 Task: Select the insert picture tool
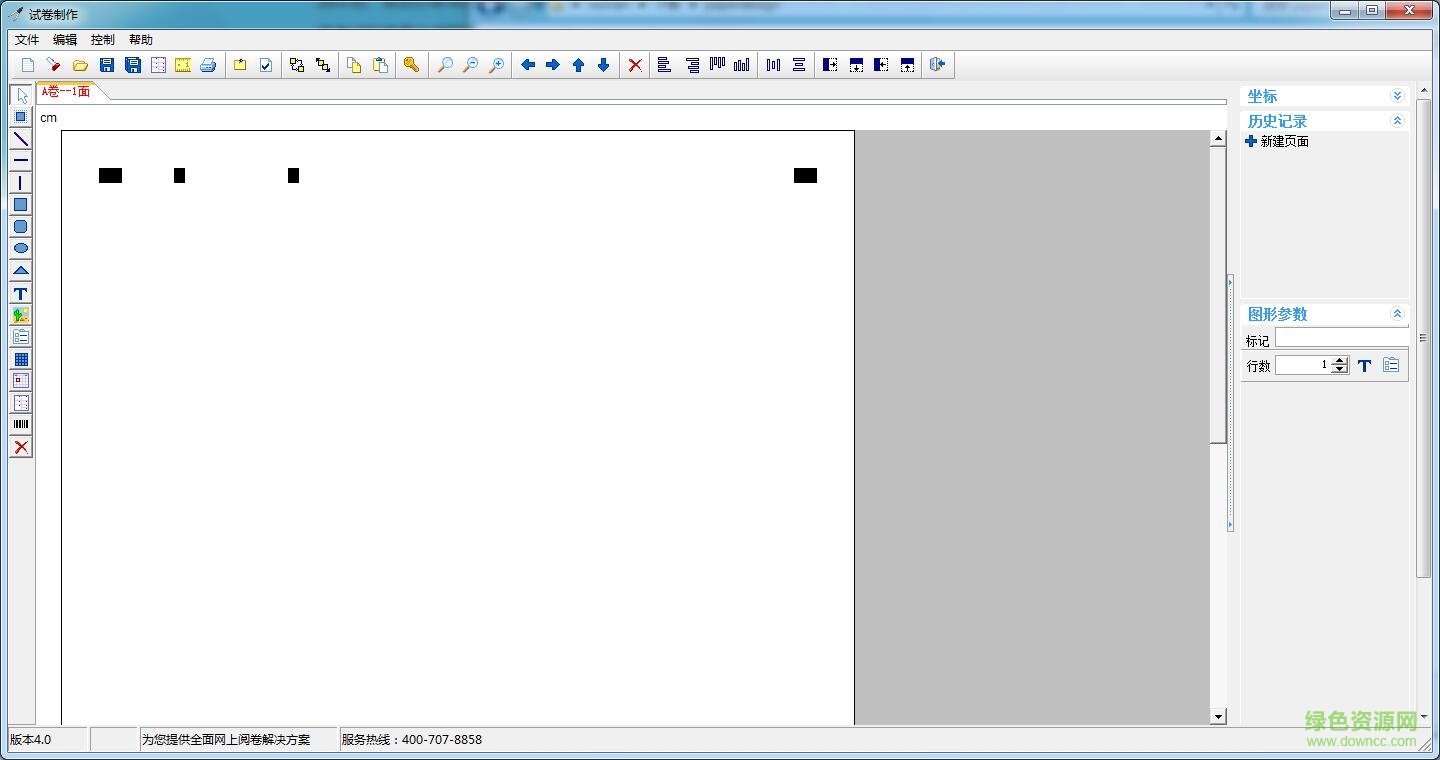click(21, 315)
